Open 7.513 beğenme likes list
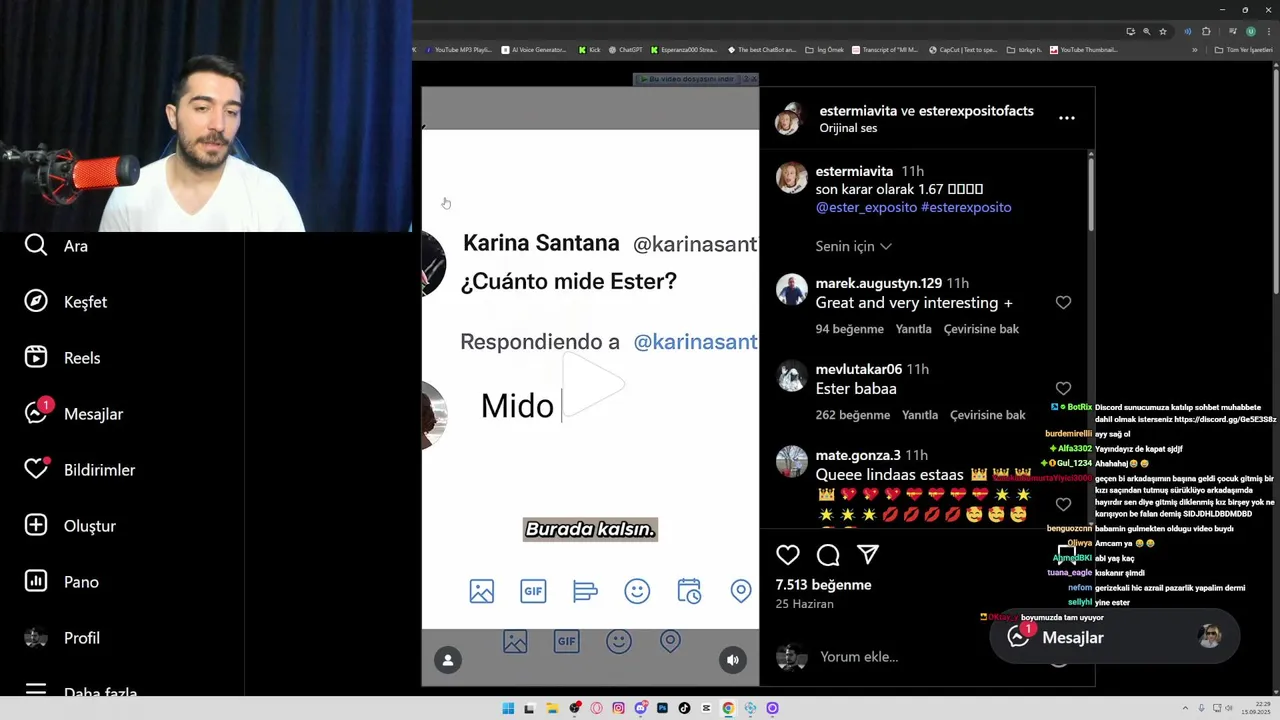Image resolution: width=1280 pixels, height=720 pixels. pyautogui.click(x=823, y=585)
